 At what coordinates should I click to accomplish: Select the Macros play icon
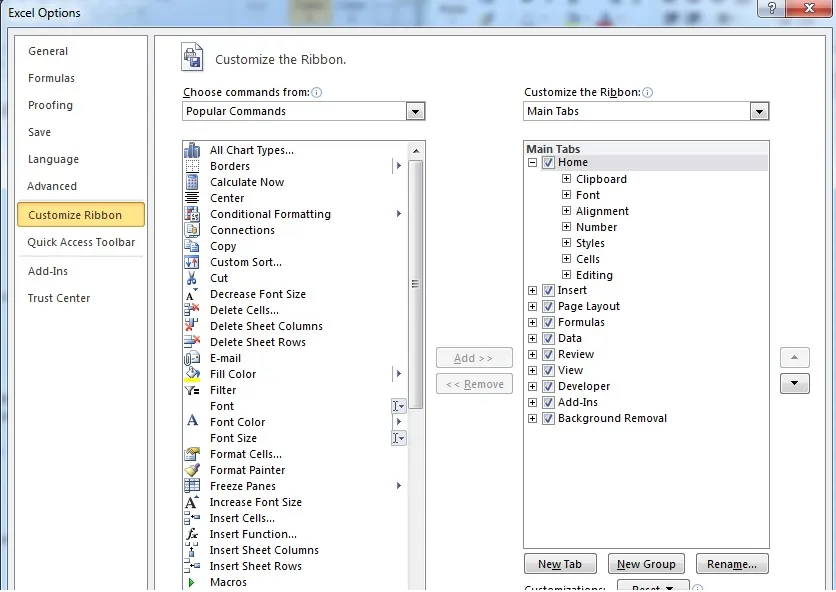(191, 582)
